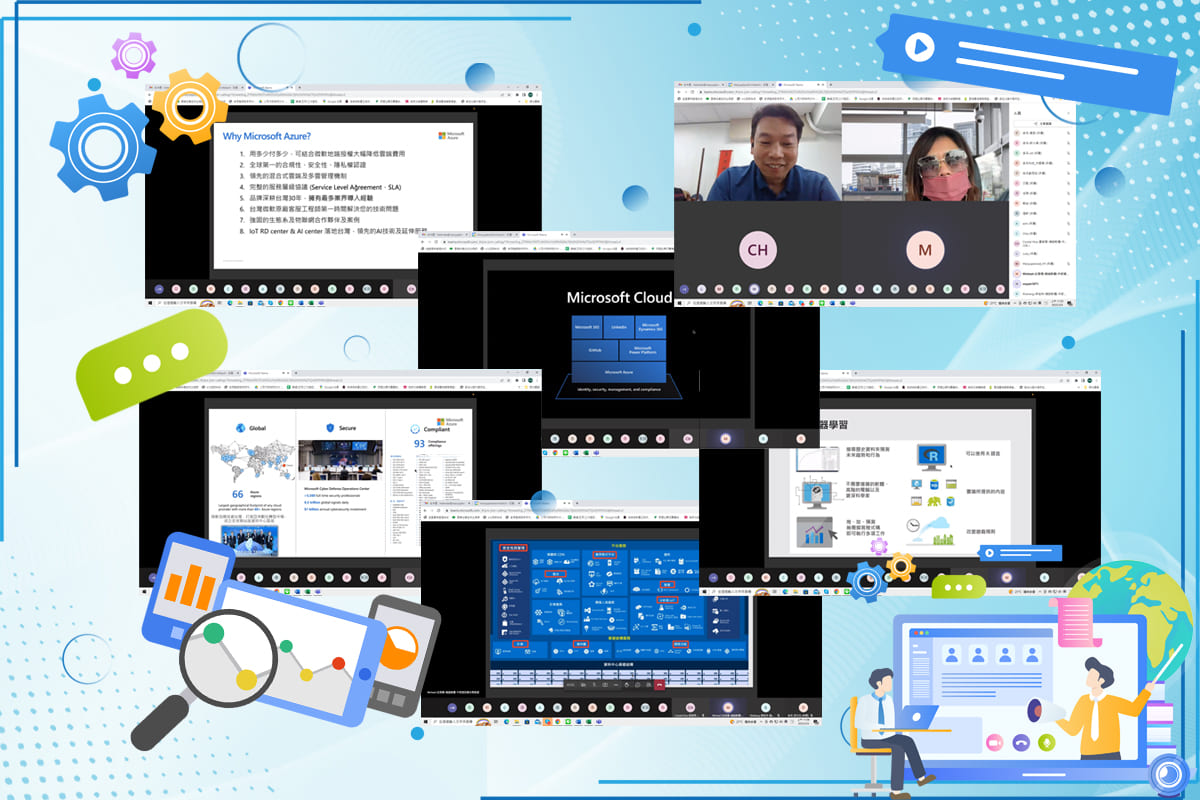Open the video feed of the masked woman
The height and width of the screenshot is (800, 1200).
tap(925, 151)
